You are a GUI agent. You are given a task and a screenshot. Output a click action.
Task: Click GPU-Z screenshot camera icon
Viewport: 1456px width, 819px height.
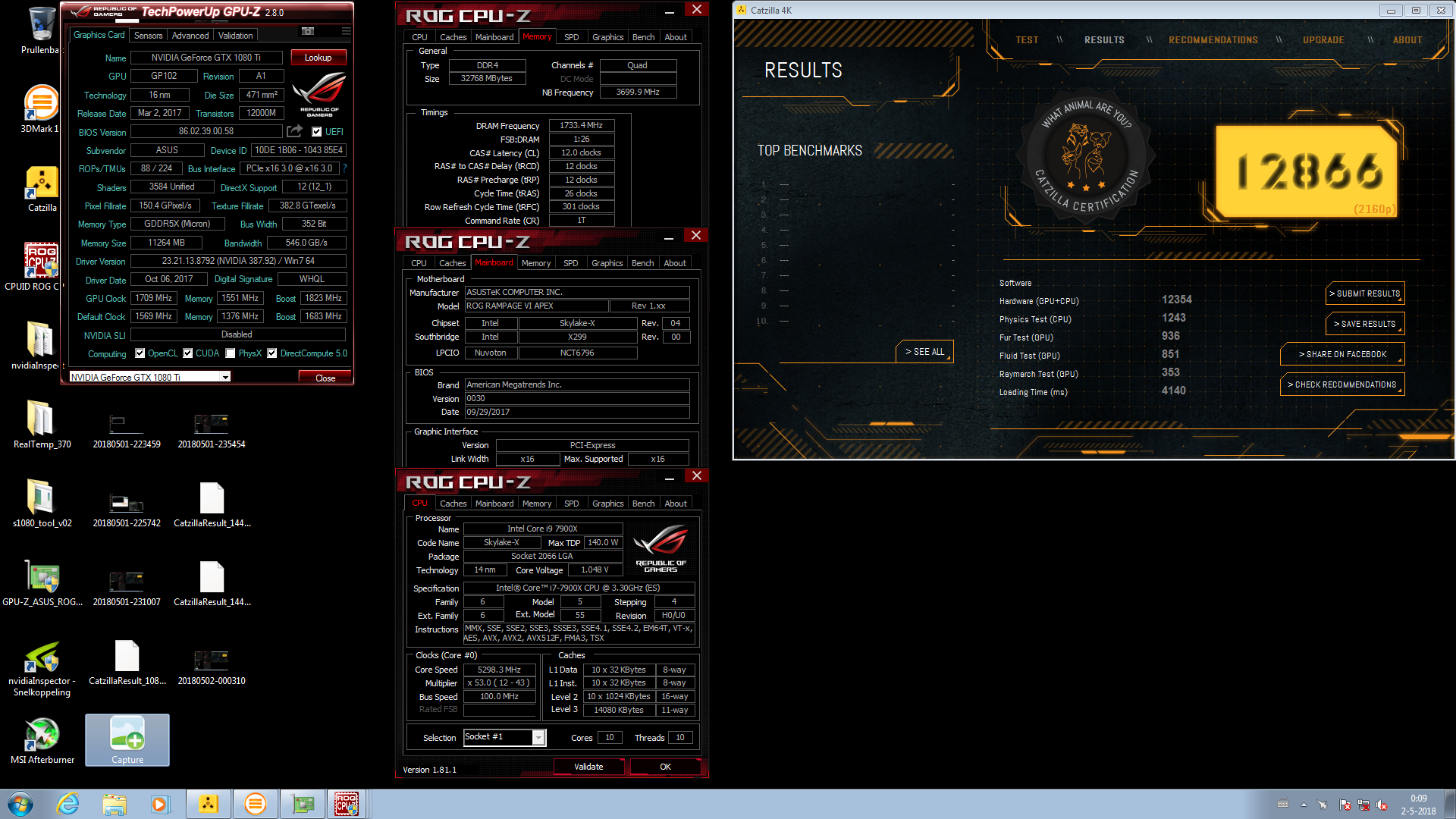click(x=307, y=31)
